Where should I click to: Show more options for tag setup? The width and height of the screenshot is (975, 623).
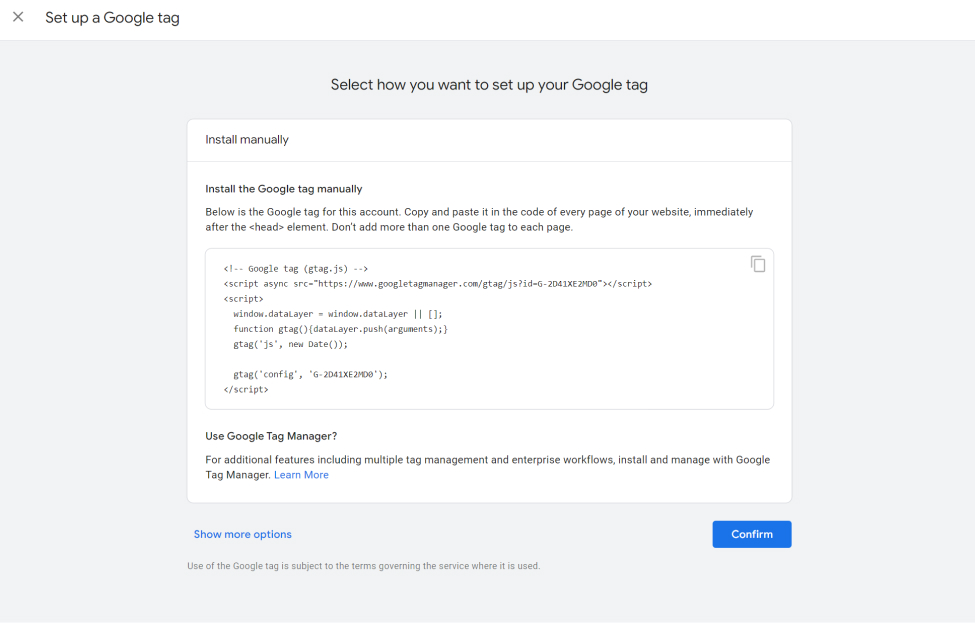point(243,534)
